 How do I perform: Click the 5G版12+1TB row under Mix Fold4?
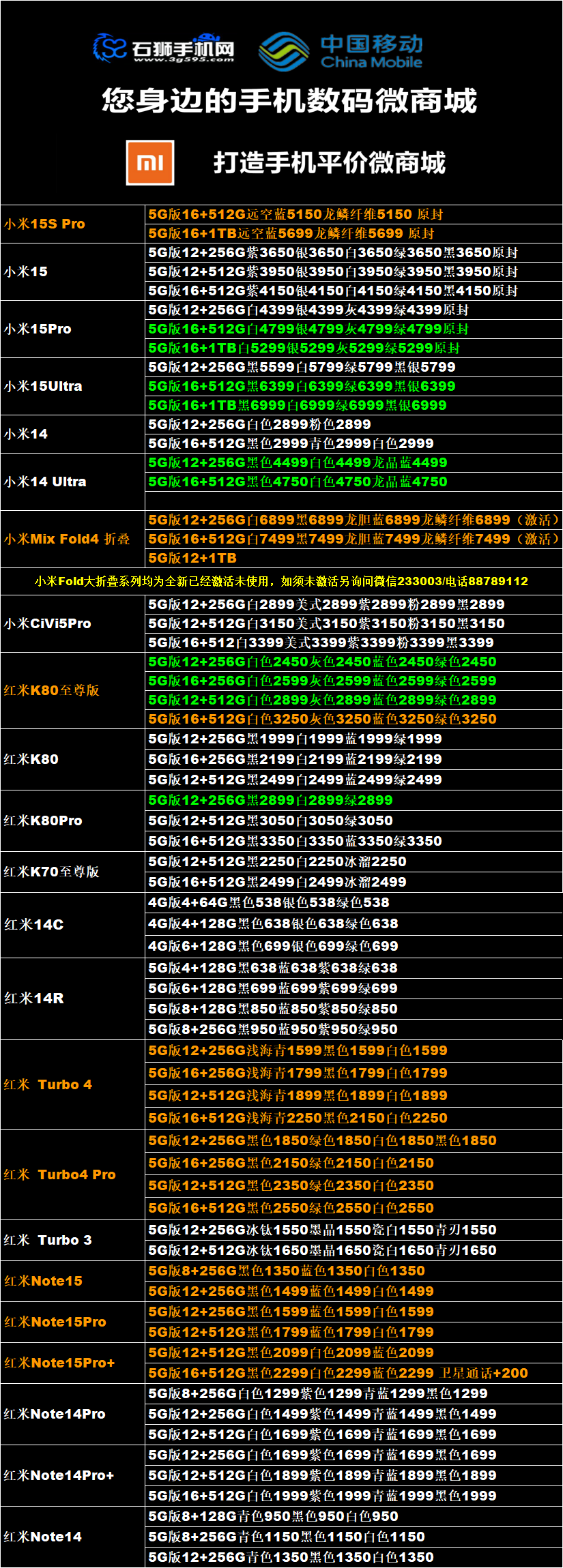pyautogui.click(x=192, y=558)
